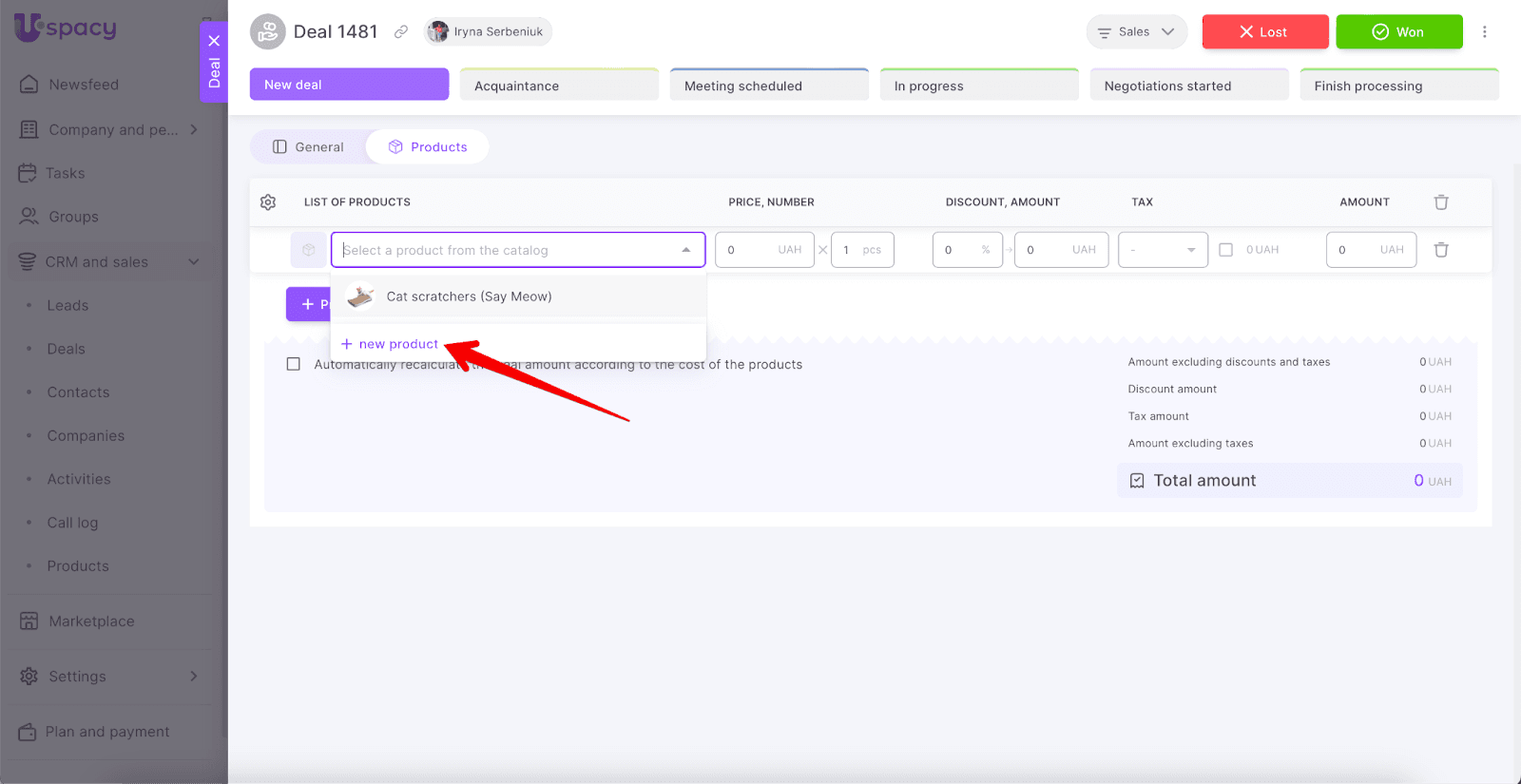This screenshot has height=784, width=1521.
Task: Expand the tax rate dropdown
Action: click(1163, 250)
